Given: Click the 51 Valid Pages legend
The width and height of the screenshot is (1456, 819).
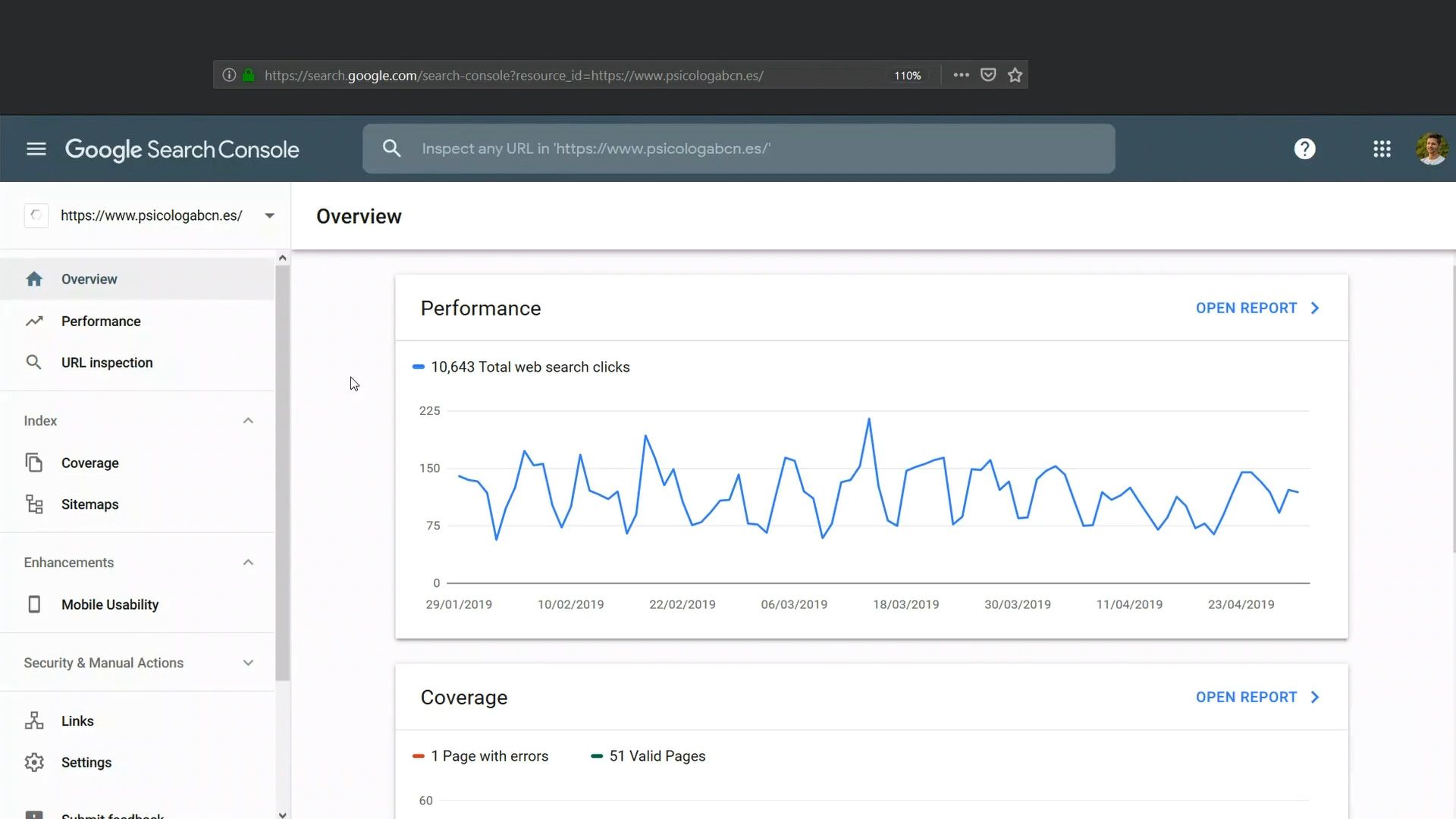Looking at the screenshot, I should (648, 756).
